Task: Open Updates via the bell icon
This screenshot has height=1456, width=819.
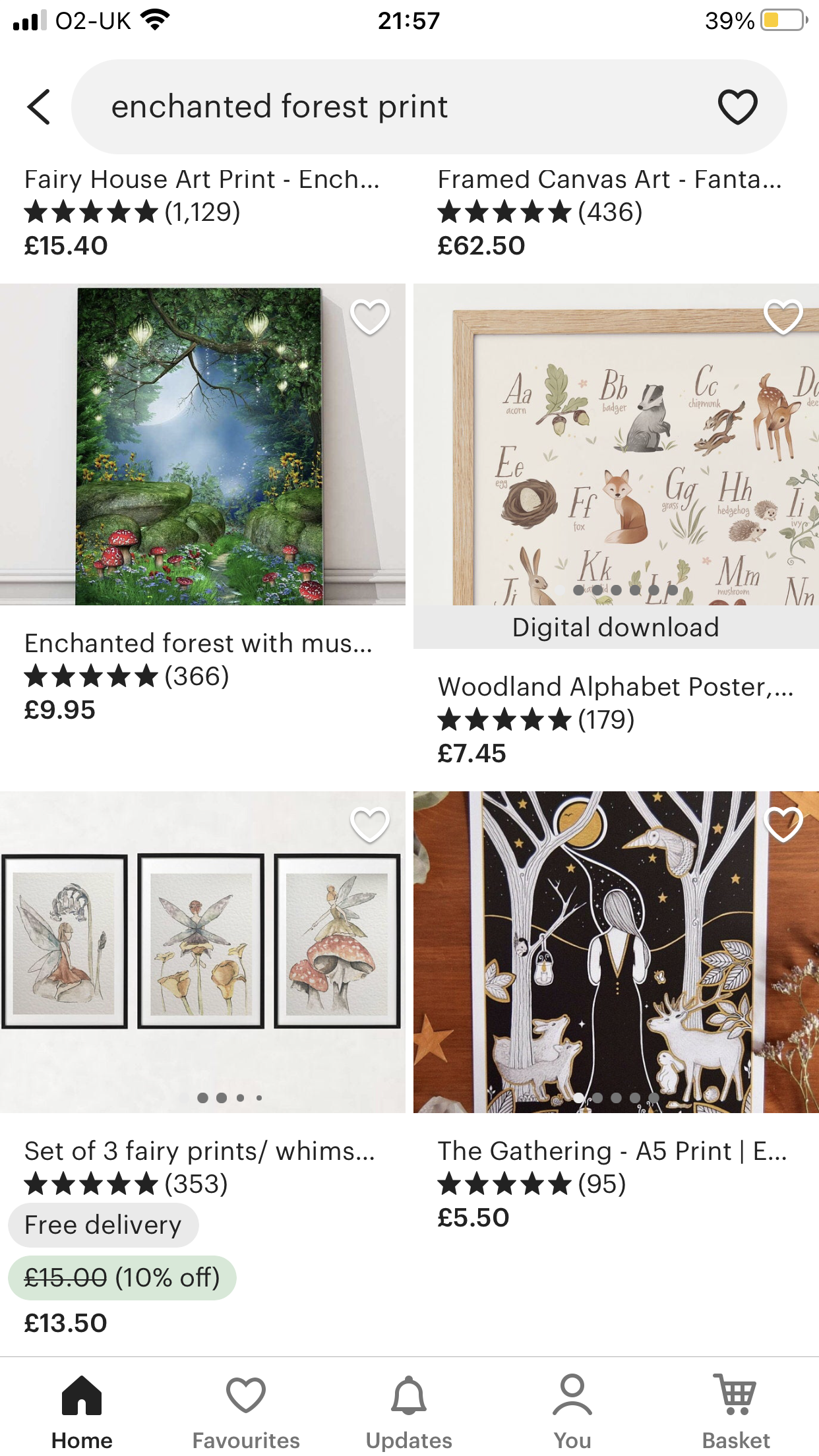Action: [x=409, y=1395]
